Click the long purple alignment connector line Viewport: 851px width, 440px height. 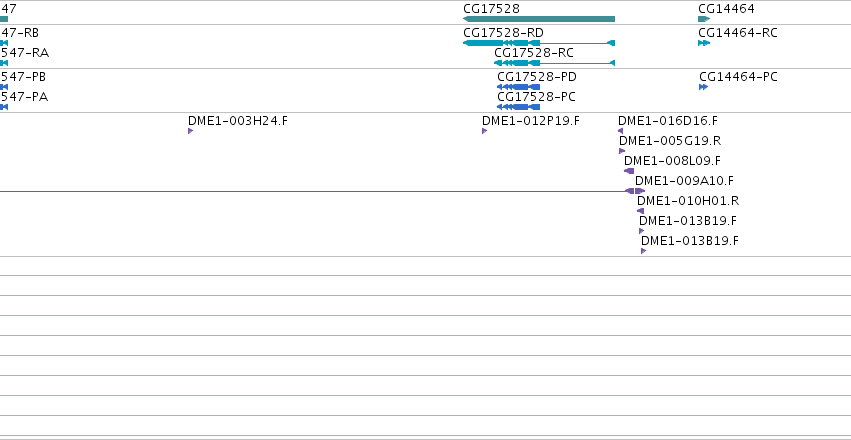point(312,191)
